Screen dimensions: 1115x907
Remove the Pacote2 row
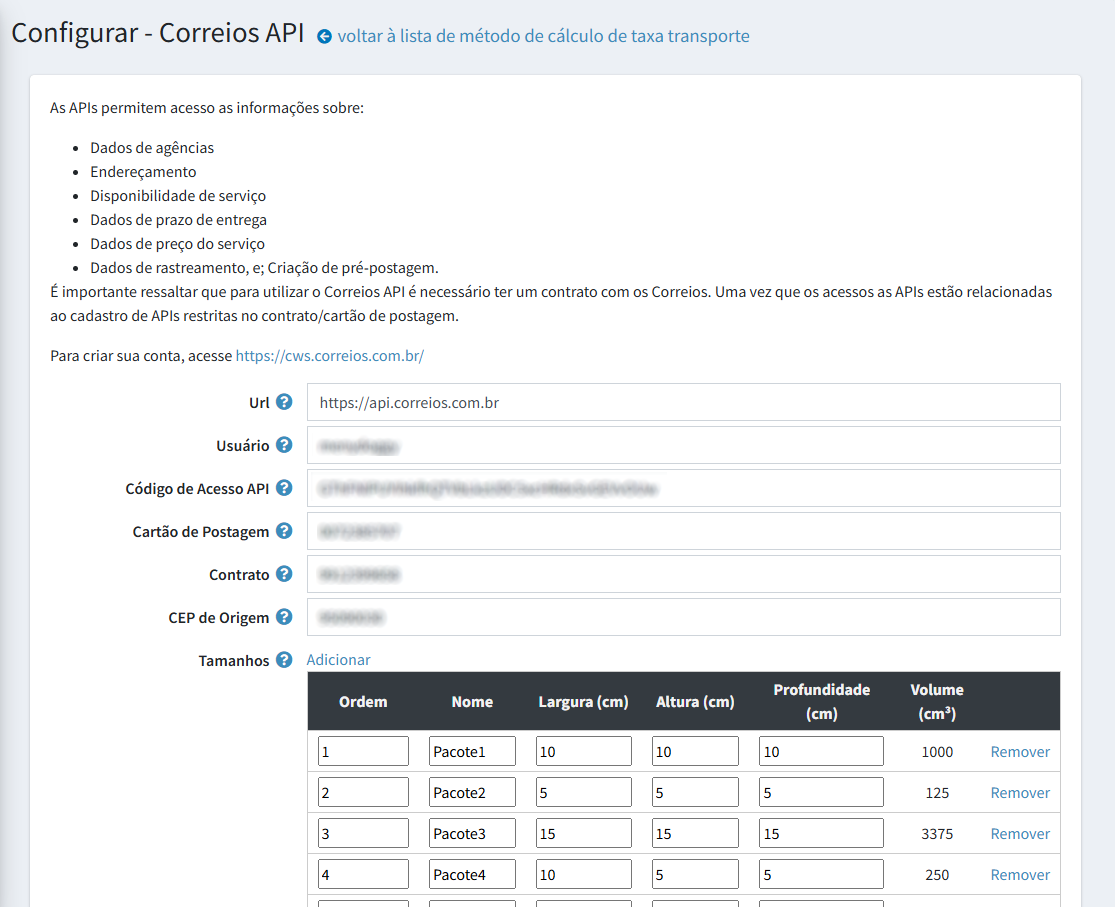[x=1020, y=793]
